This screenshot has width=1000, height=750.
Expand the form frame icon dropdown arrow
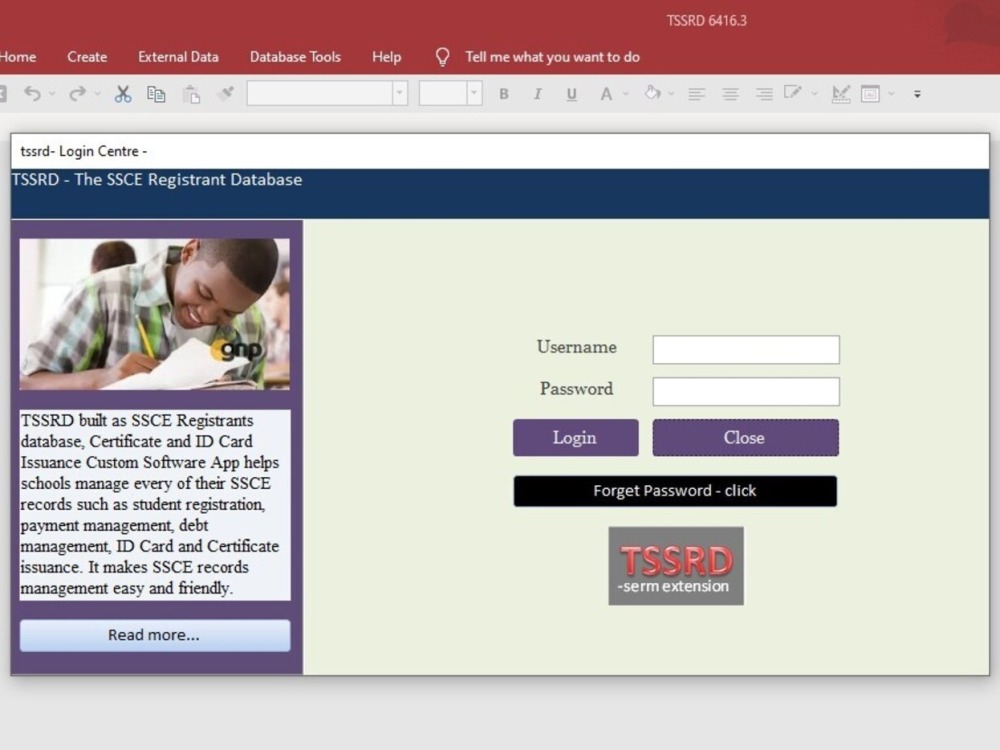coord(892,94)
